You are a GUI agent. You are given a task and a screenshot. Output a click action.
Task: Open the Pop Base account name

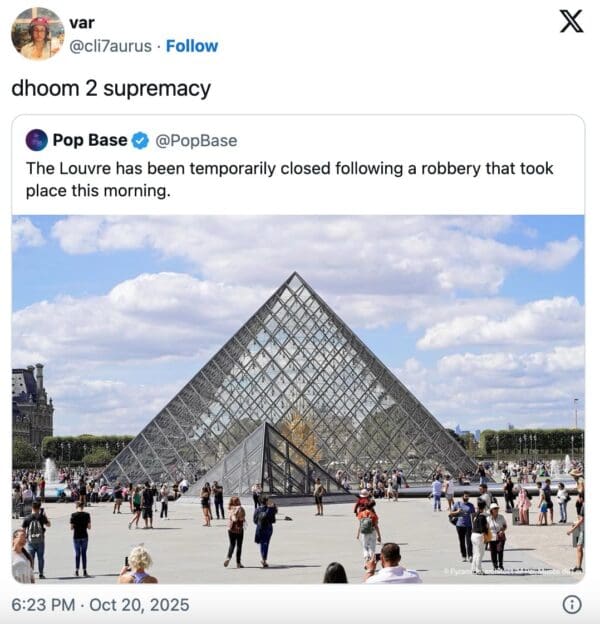tap(90, 140)
